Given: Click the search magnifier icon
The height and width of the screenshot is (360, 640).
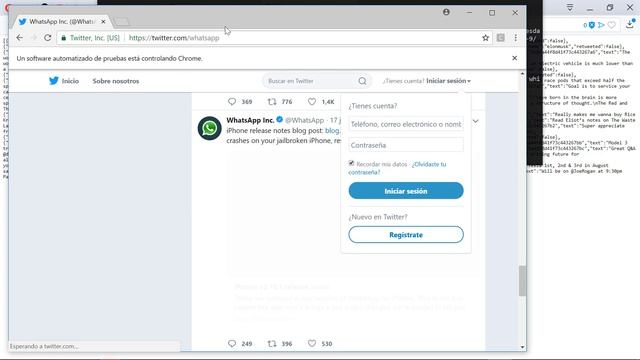Looking at the screenshot, I should [x=362, y=81].
